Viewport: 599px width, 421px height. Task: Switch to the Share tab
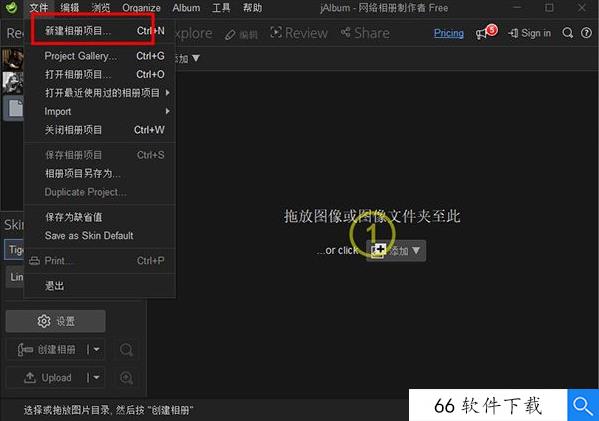point(365,33)
